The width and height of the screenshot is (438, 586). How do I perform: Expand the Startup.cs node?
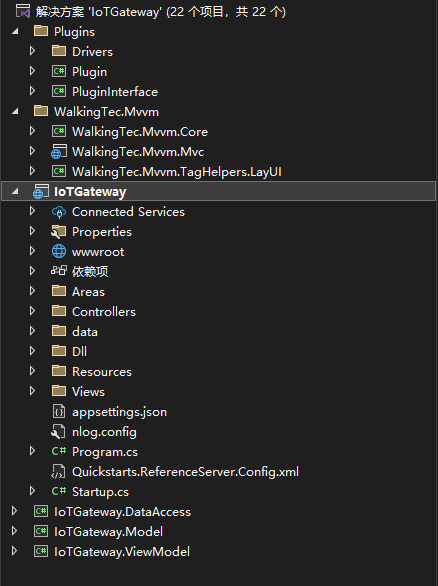[33, 491]
